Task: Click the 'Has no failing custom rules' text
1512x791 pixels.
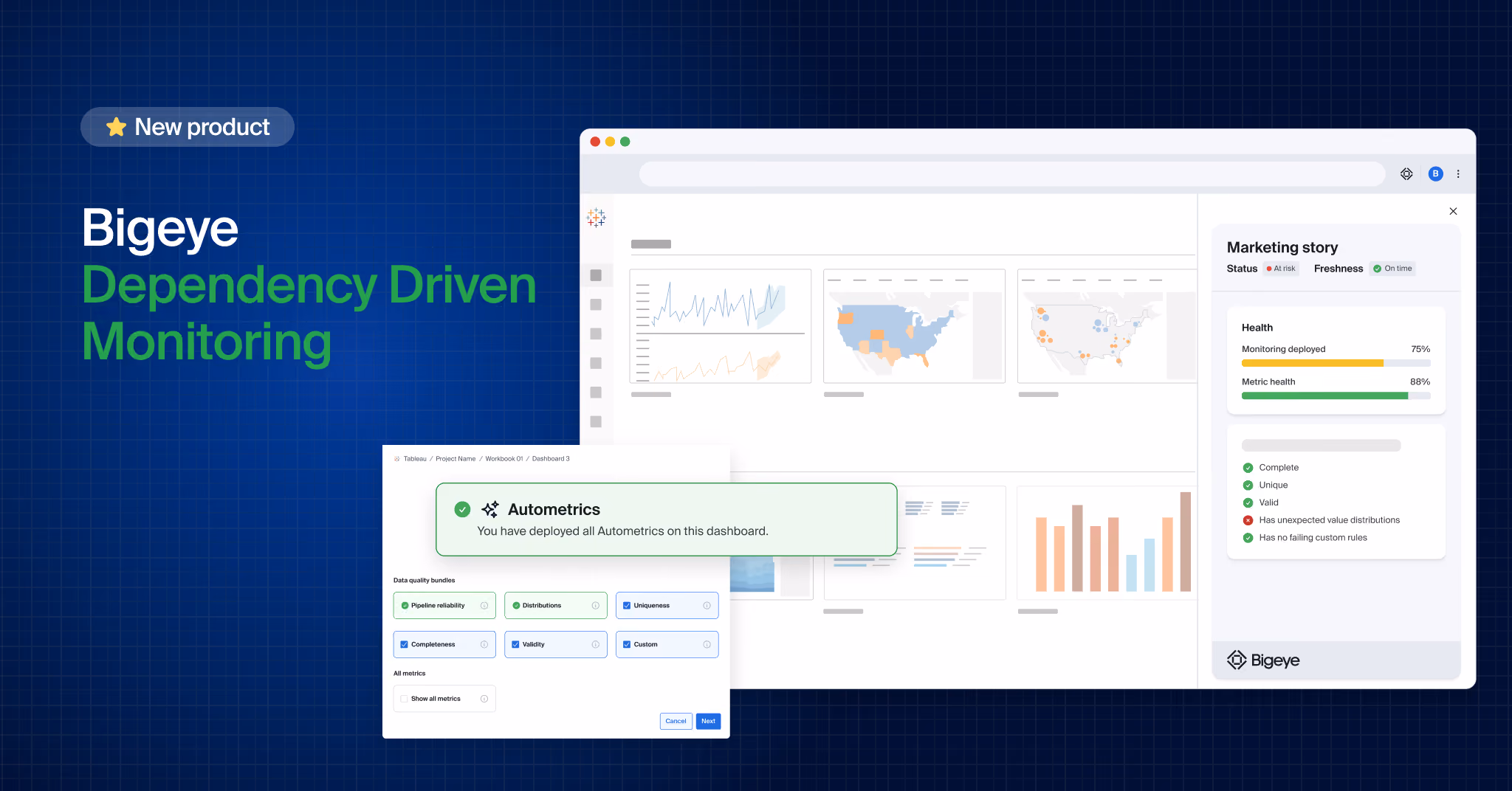Action: 1313,538
